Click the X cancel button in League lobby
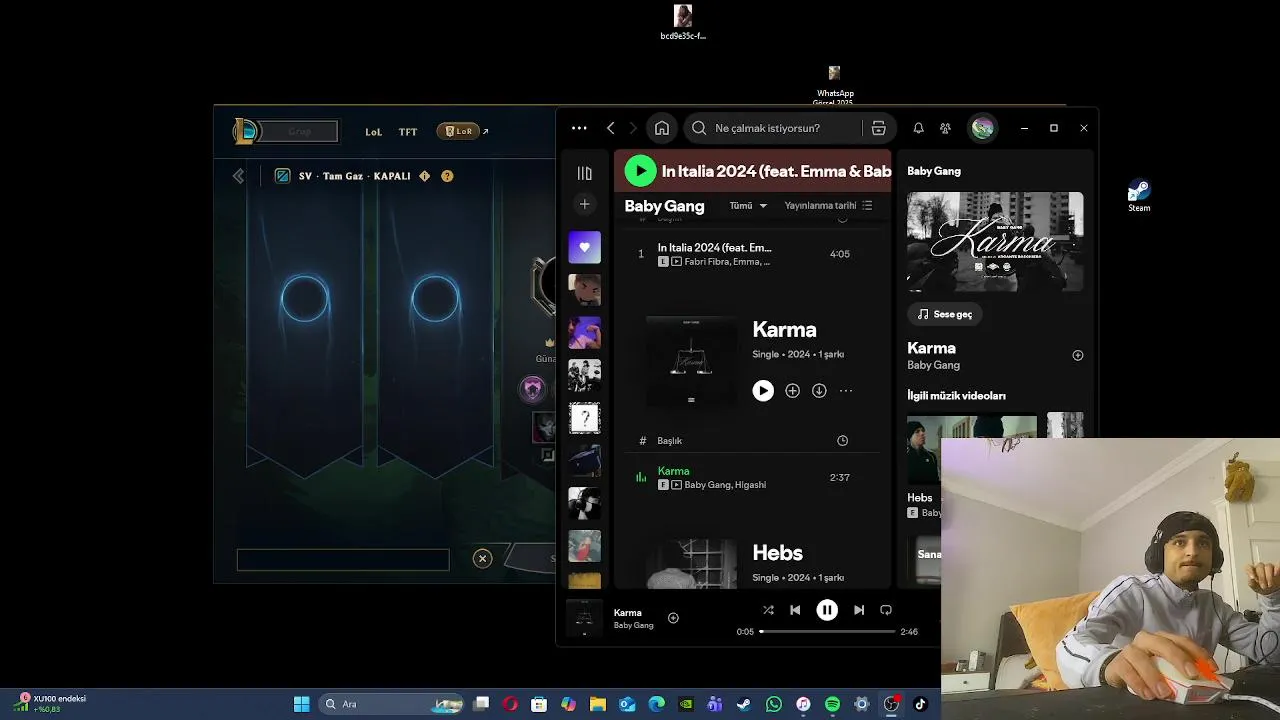Image resolution: width=1280 pixels, height=720 pixels. tap(482, 559)
